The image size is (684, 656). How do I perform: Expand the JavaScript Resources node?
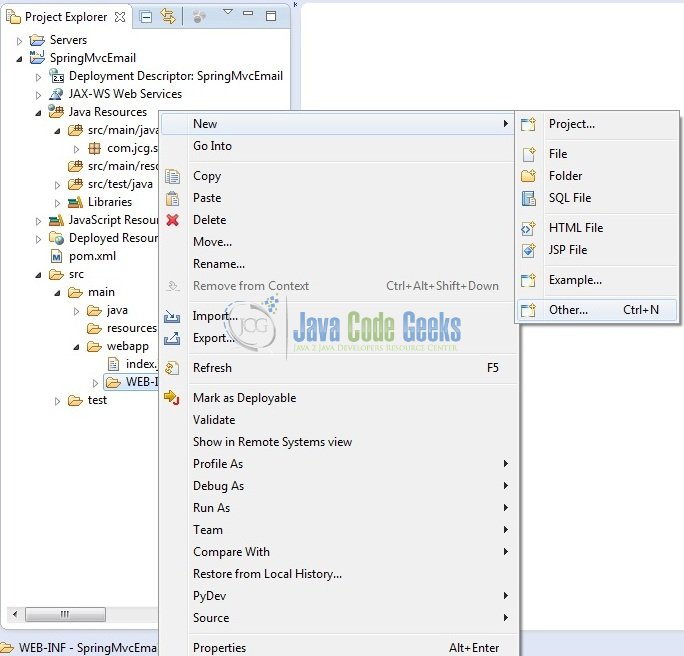point(38,221)
